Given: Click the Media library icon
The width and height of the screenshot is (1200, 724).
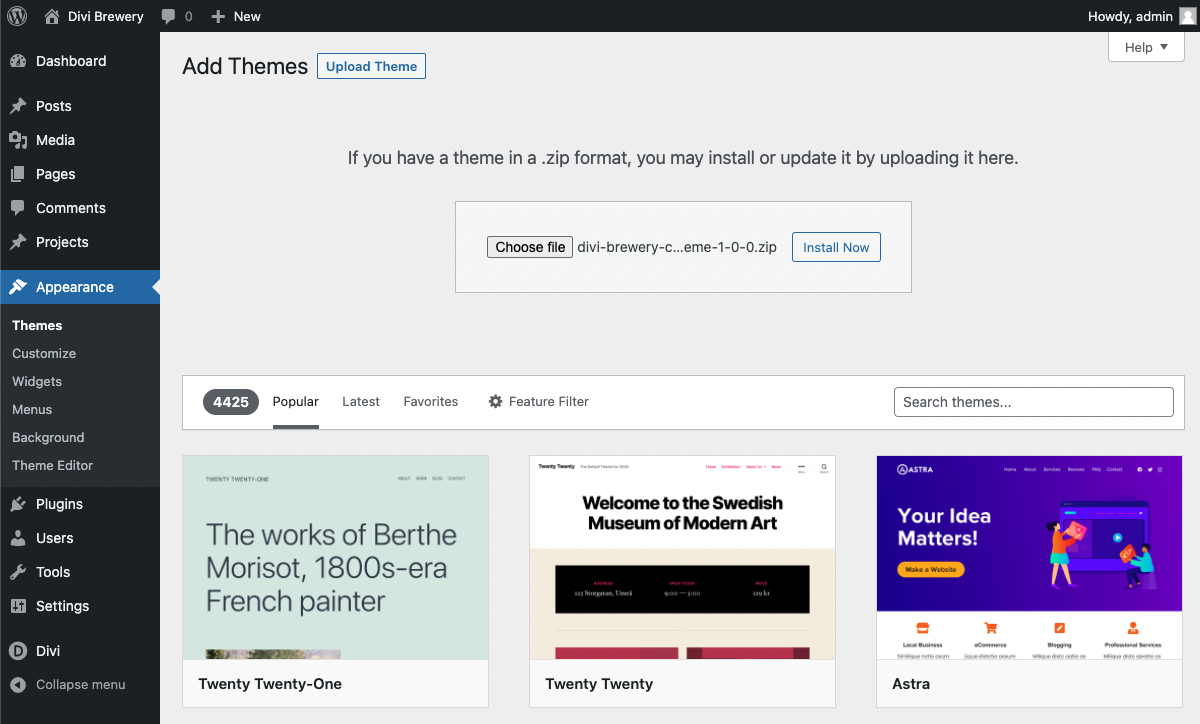Looking at the screenshot, I should (x=18, y=140).
